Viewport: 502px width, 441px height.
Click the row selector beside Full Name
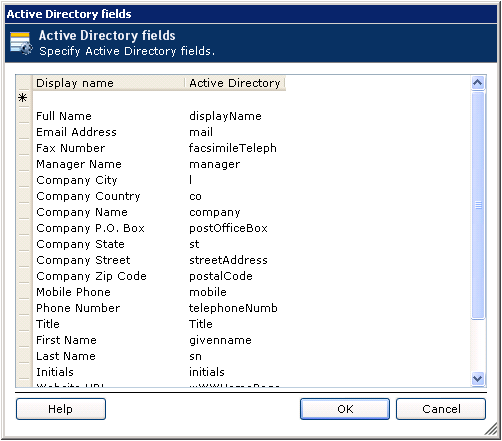pos(24,115)
